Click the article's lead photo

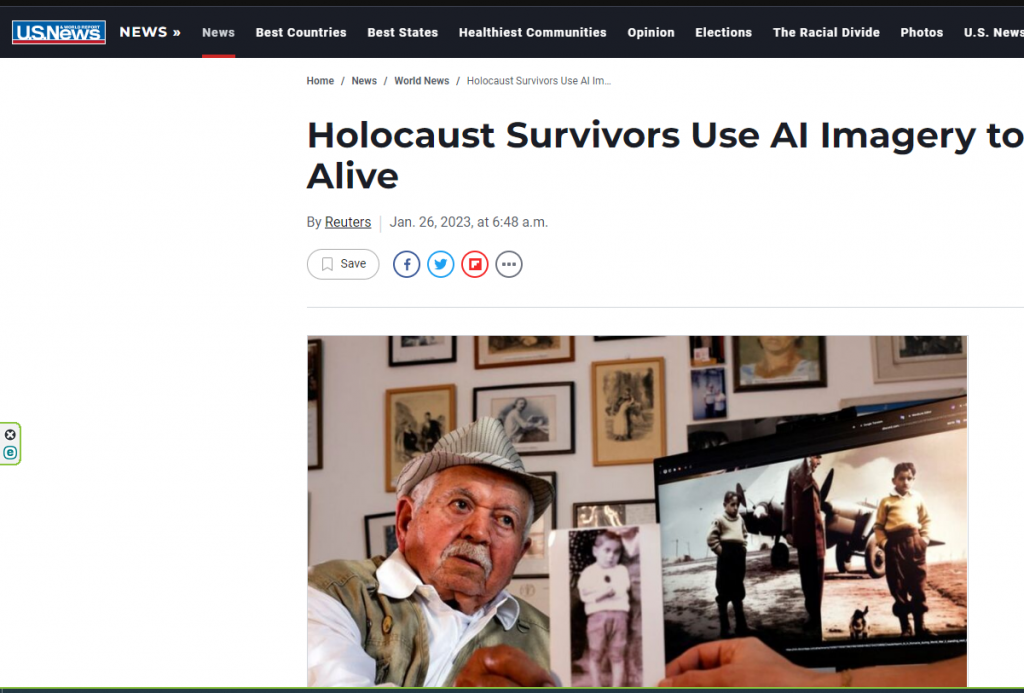click(x=637, y=511)
